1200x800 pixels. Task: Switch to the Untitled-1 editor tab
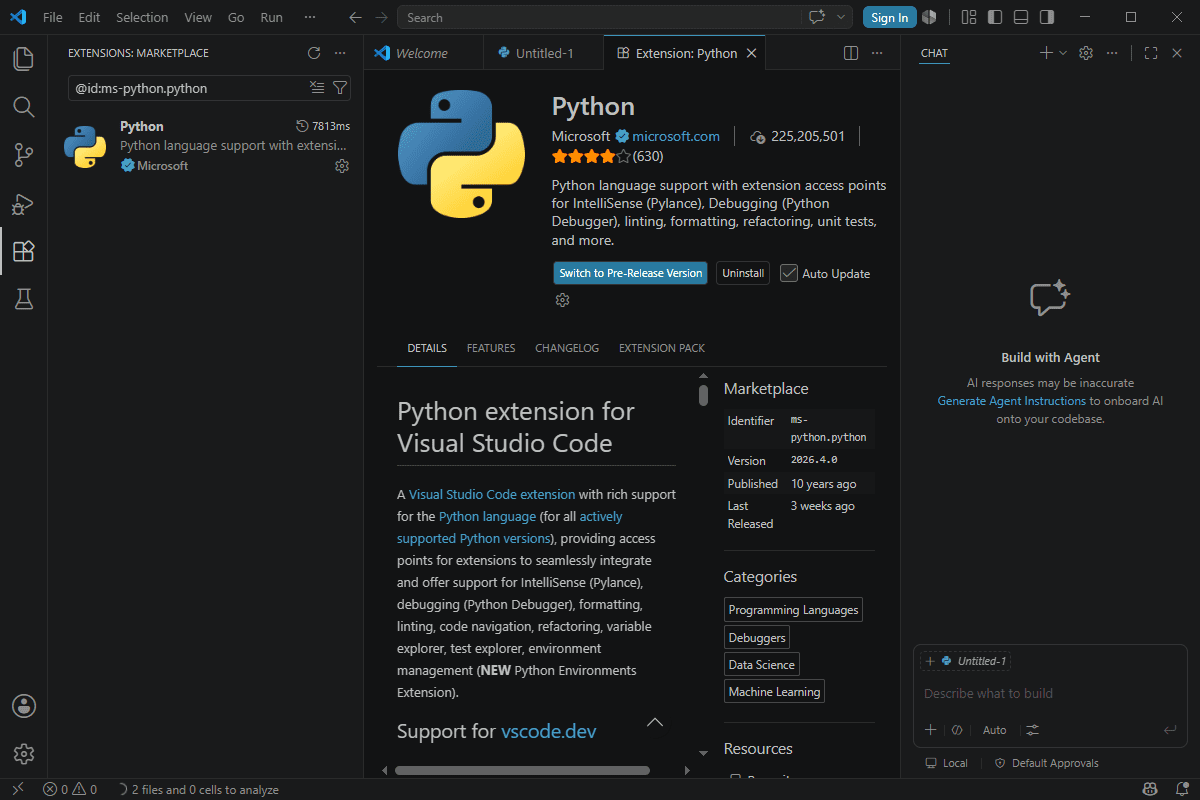click(x=544, y=53)
